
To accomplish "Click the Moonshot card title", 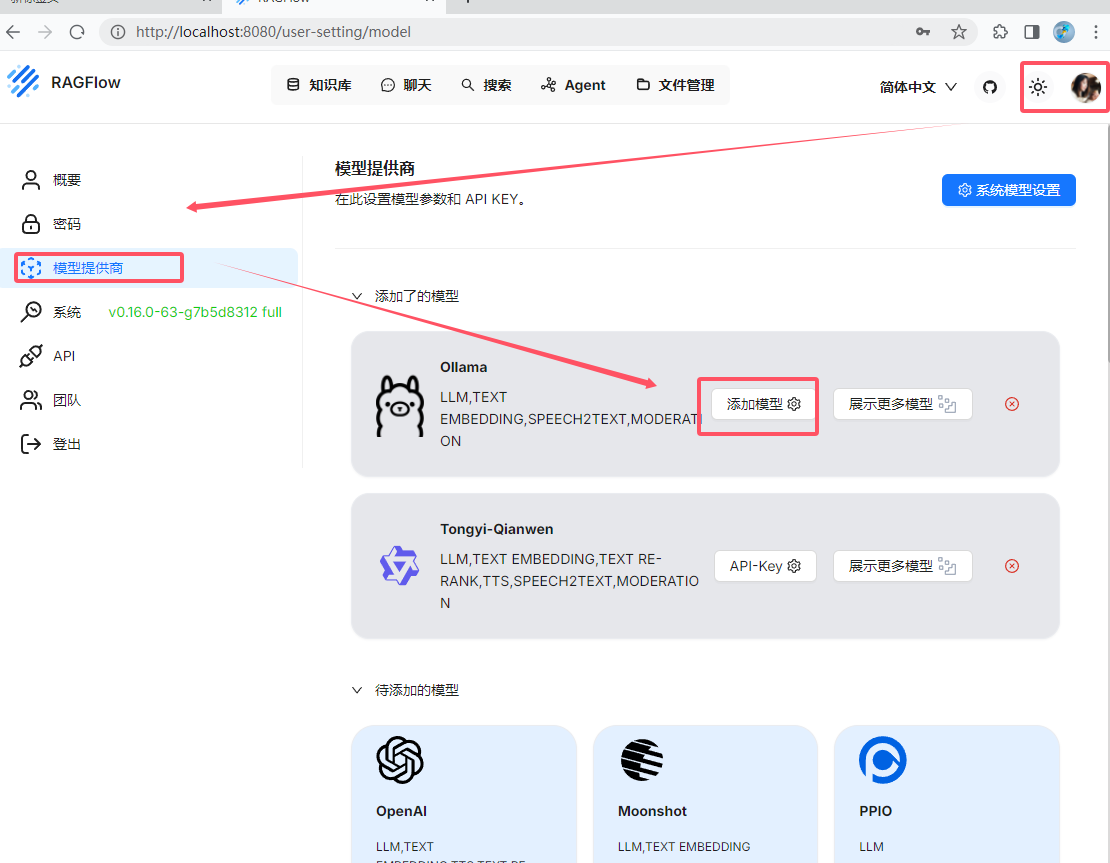I will click(x=652, y=811).
